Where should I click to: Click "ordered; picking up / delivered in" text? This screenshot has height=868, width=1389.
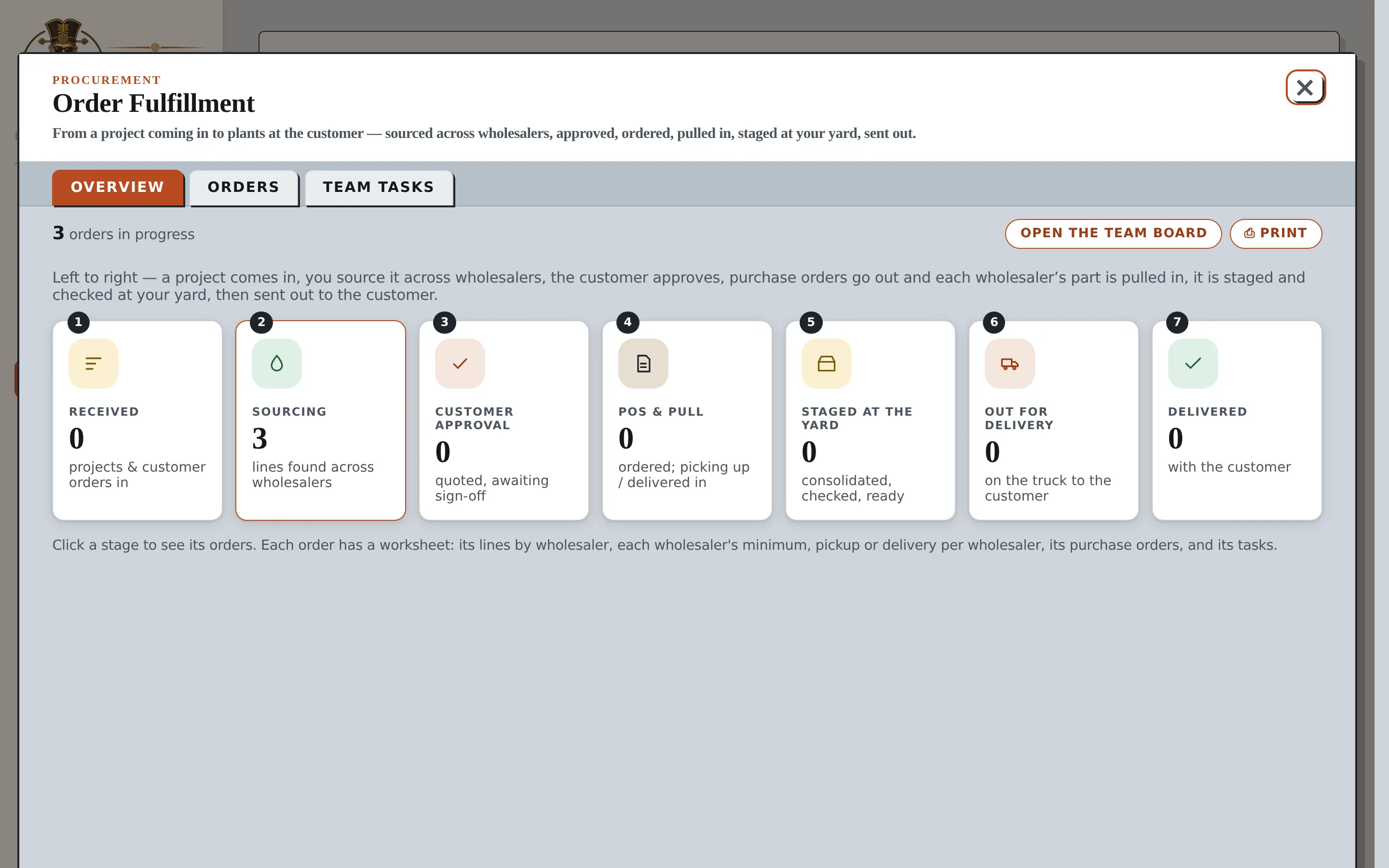683,475
